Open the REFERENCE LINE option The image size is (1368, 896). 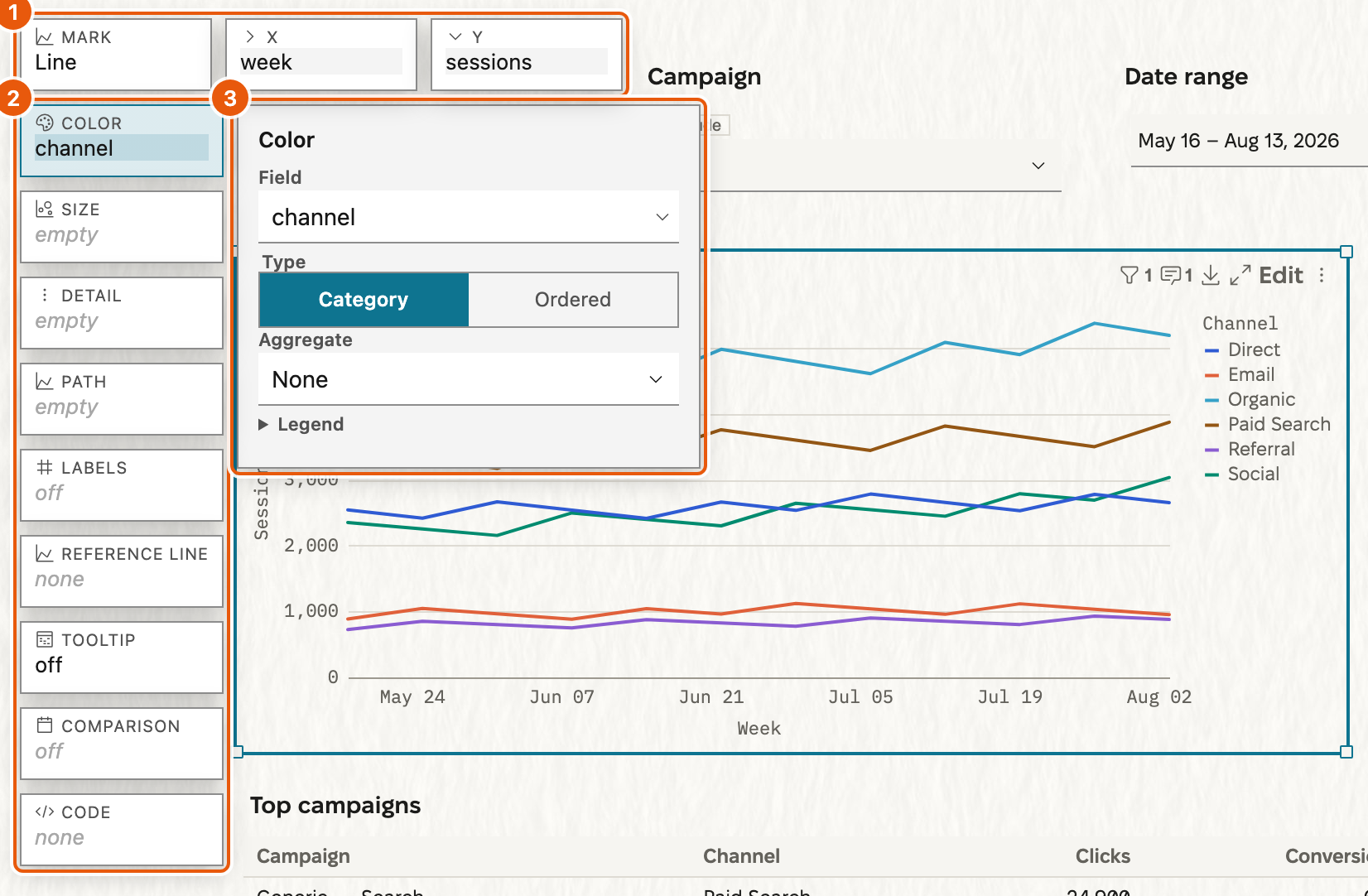click(x=122, y=571)
